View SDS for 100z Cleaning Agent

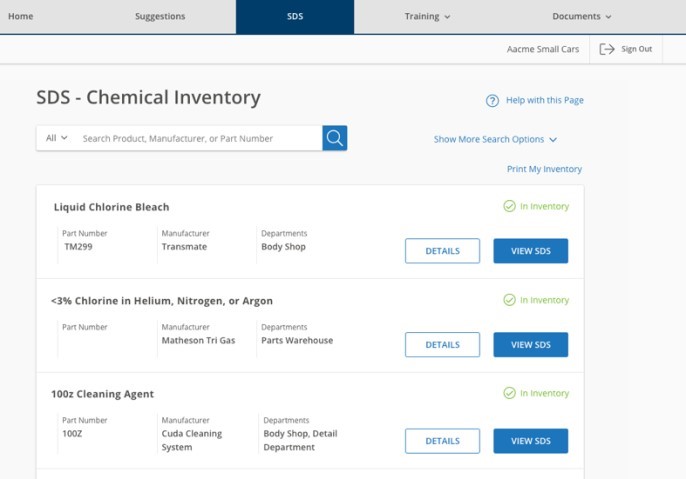531,441
